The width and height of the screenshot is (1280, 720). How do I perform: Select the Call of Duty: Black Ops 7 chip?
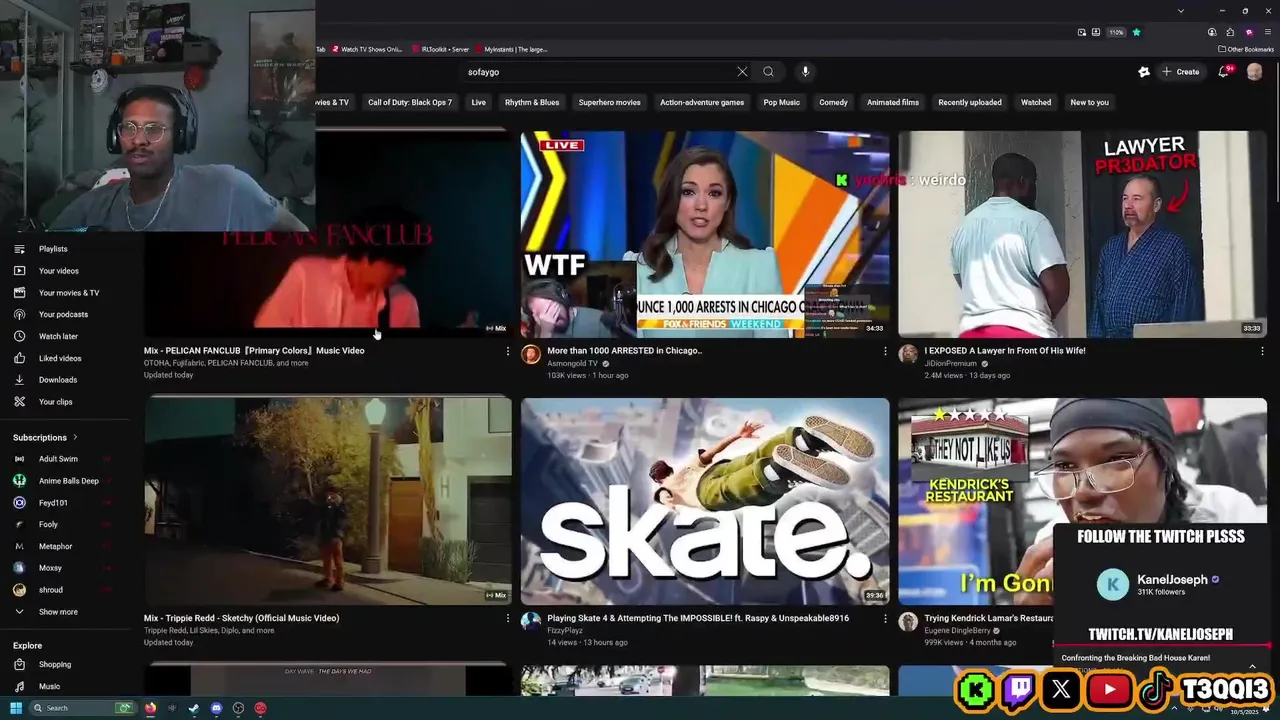[410, 102]
